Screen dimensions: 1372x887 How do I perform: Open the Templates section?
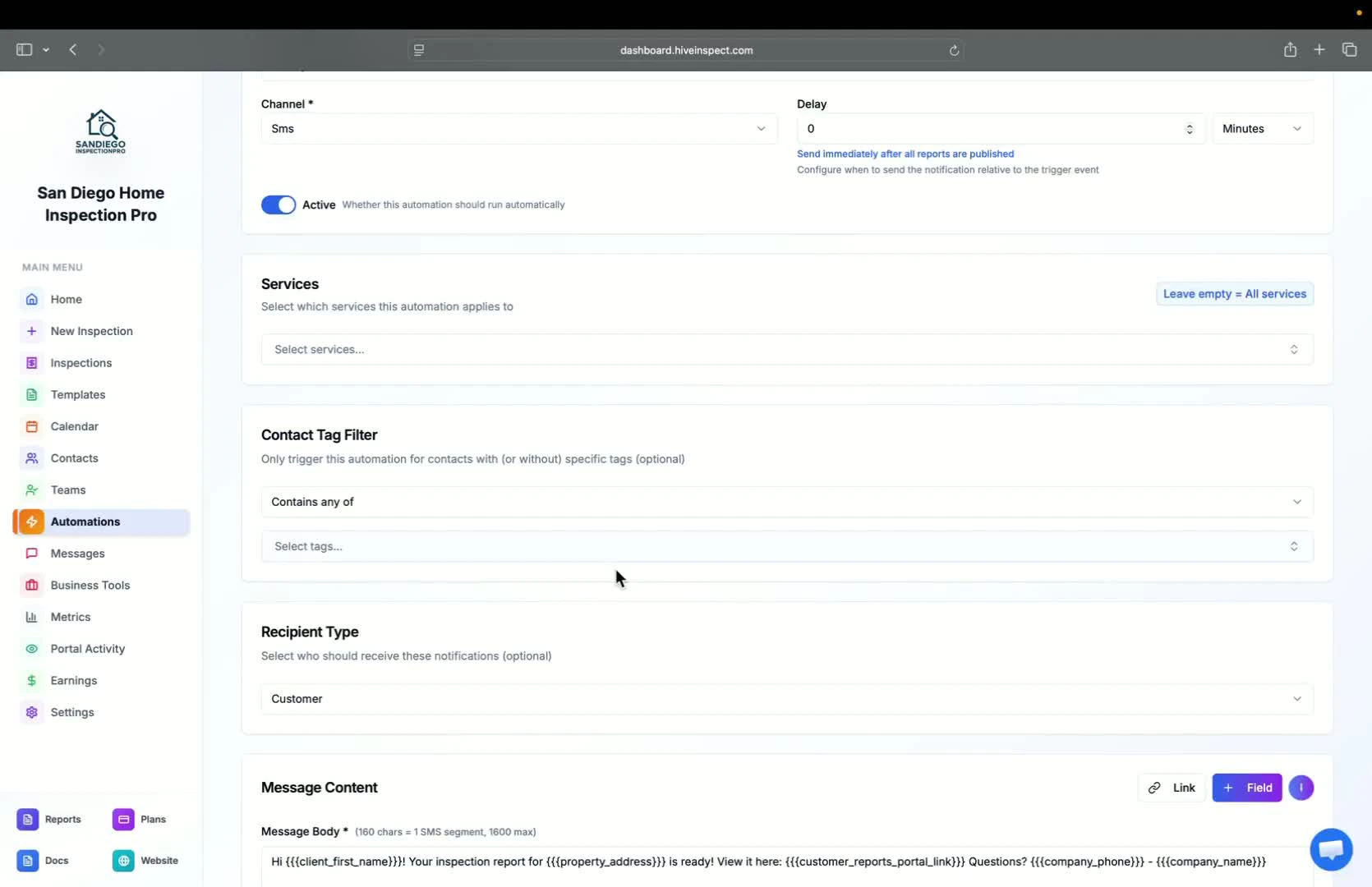click(x=77, y=394)
